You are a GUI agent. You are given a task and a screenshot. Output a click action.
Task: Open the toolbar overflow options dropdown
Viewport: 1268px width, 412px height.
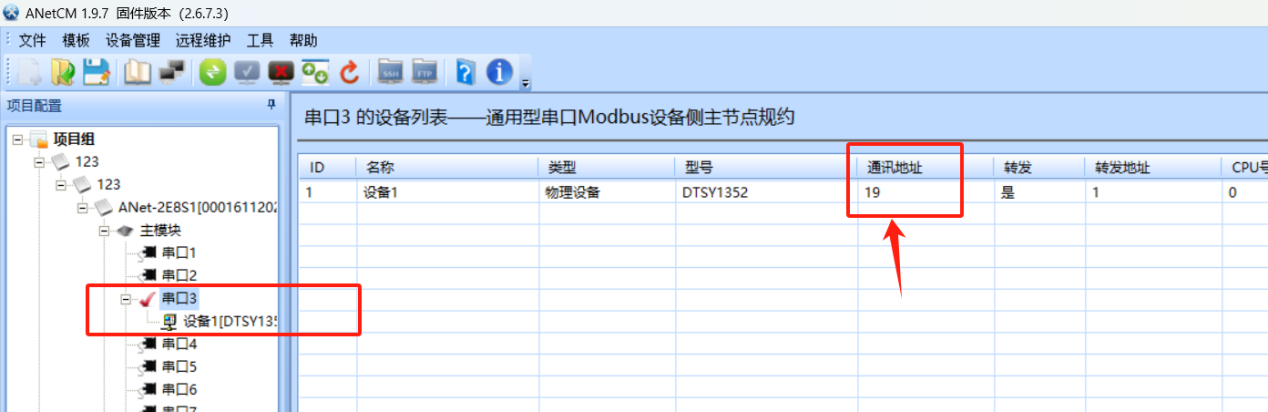point(525,82)
